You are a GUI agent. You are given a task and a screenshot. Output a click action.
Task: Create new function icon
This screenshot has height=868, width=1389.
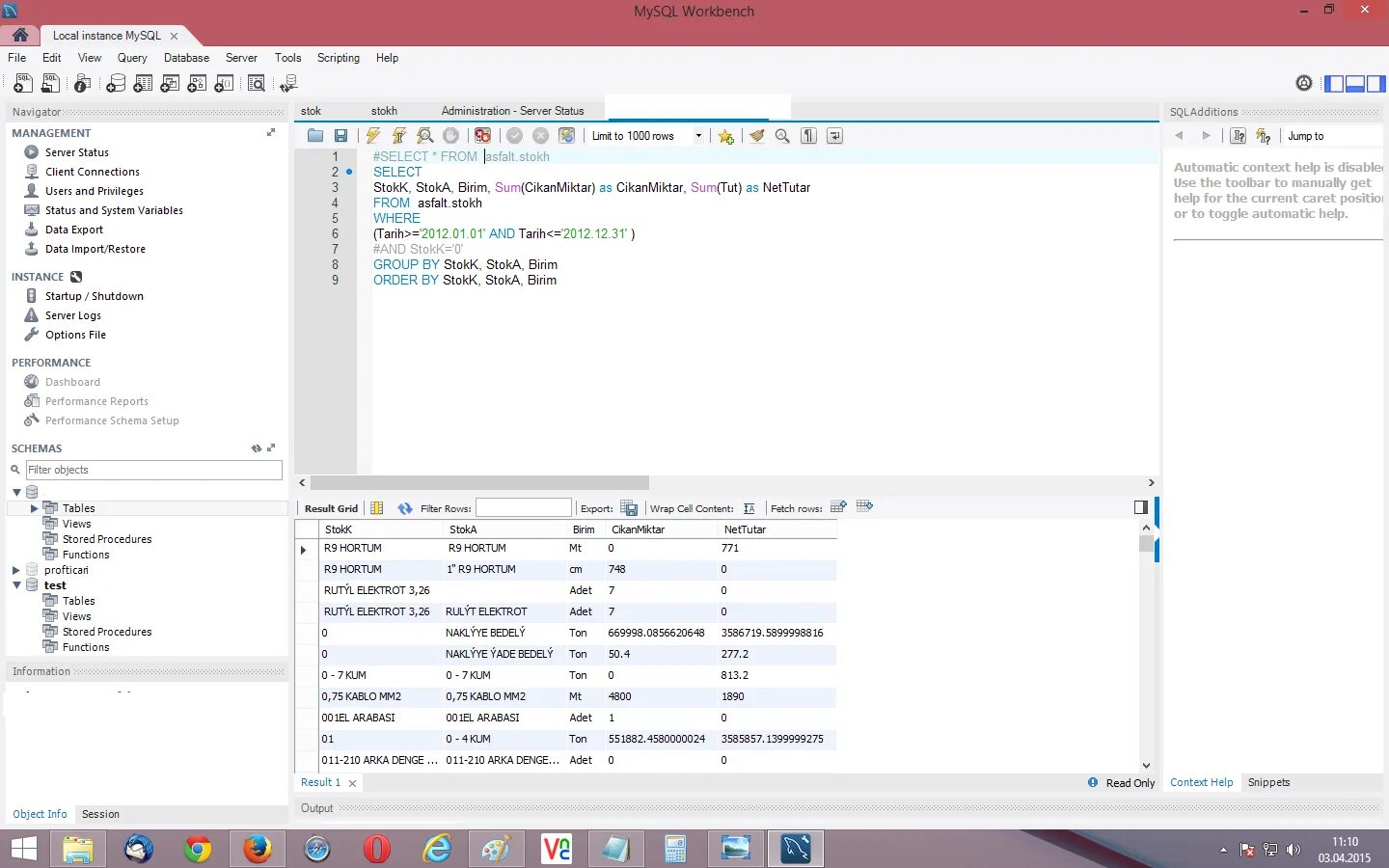(x=224, y=84)
